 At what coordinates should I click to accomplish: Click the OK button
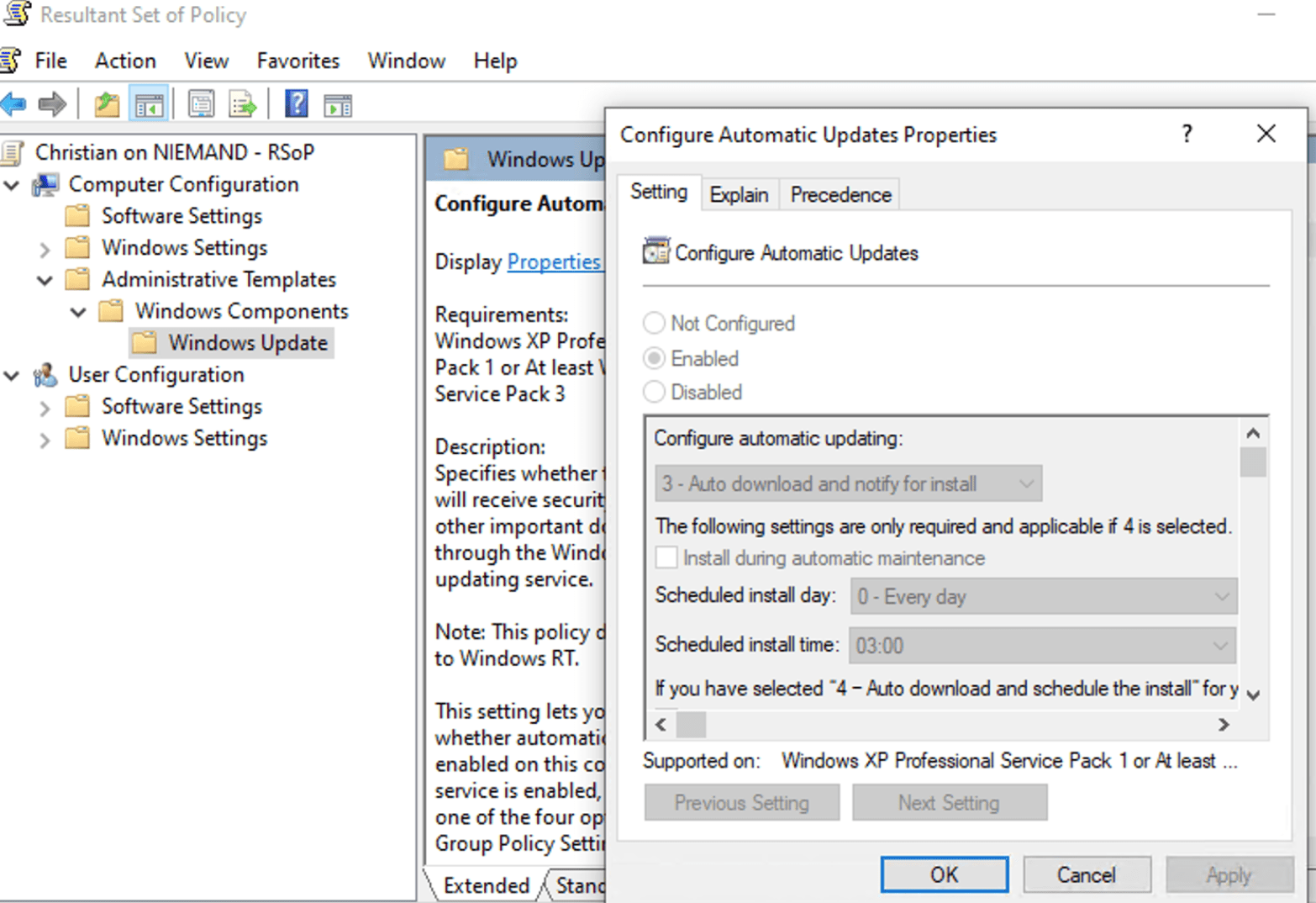(x=945, y=874)
